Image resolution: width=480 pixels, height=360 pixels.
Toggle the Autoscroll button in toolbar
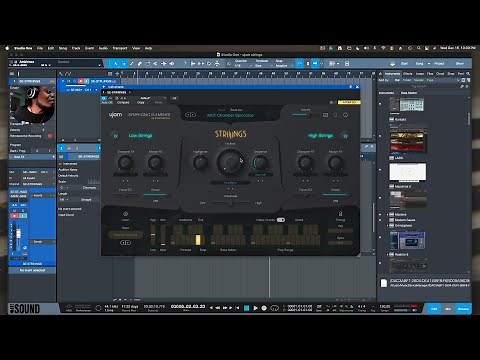[315, 63]
